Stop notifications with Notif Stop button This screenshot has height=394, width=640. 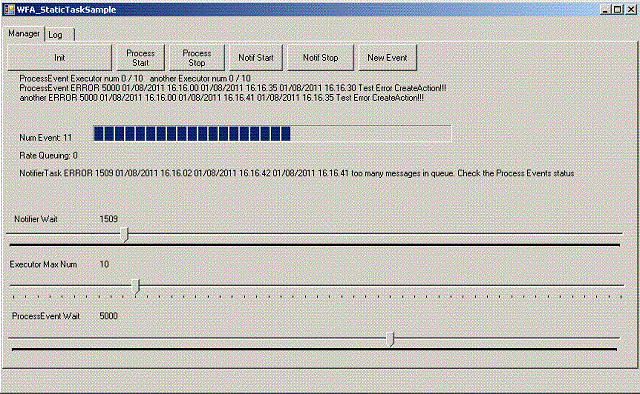tap(320, 58)
